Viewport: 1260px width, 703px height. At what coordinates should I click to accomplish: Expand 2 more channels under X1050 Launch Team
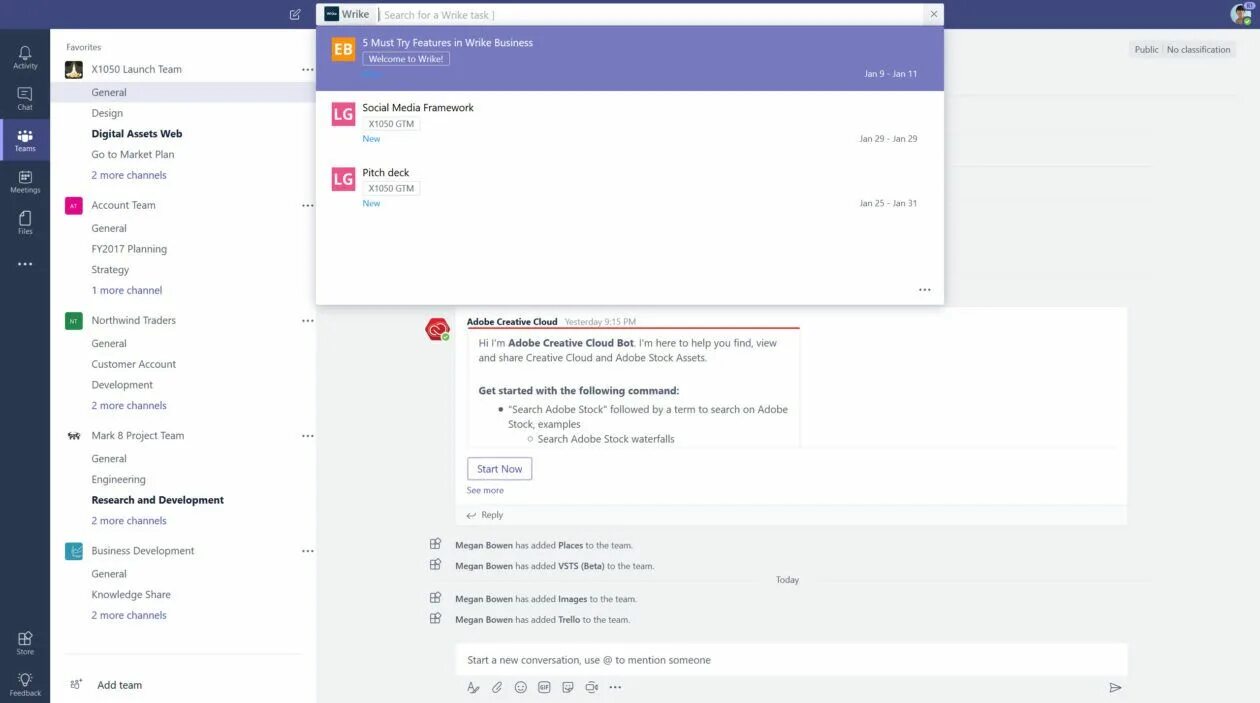click(129, 175)
